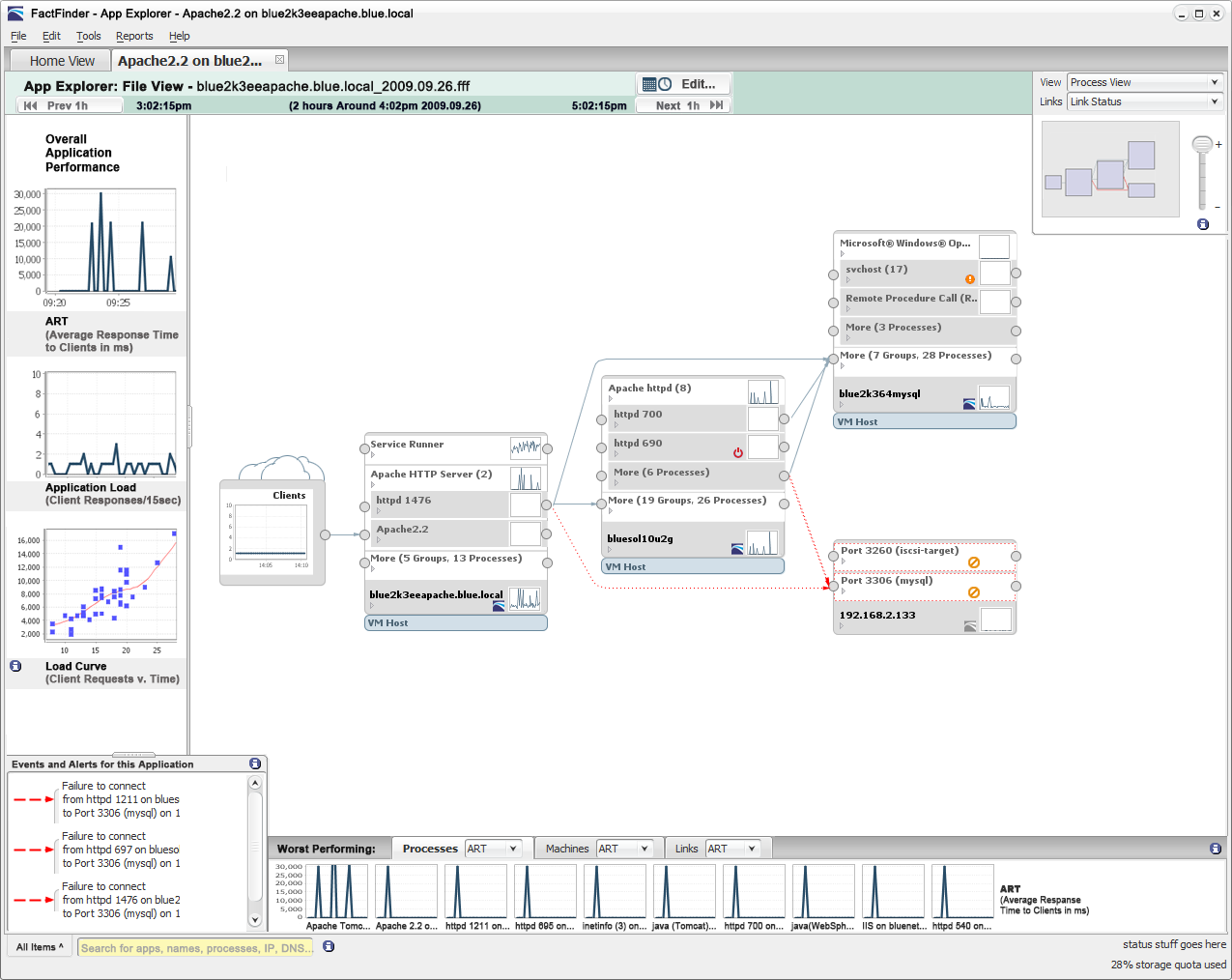Click Events and Alerts scroll down arrow
Screen dimensions: 1232x980
(x=255, y=920)
